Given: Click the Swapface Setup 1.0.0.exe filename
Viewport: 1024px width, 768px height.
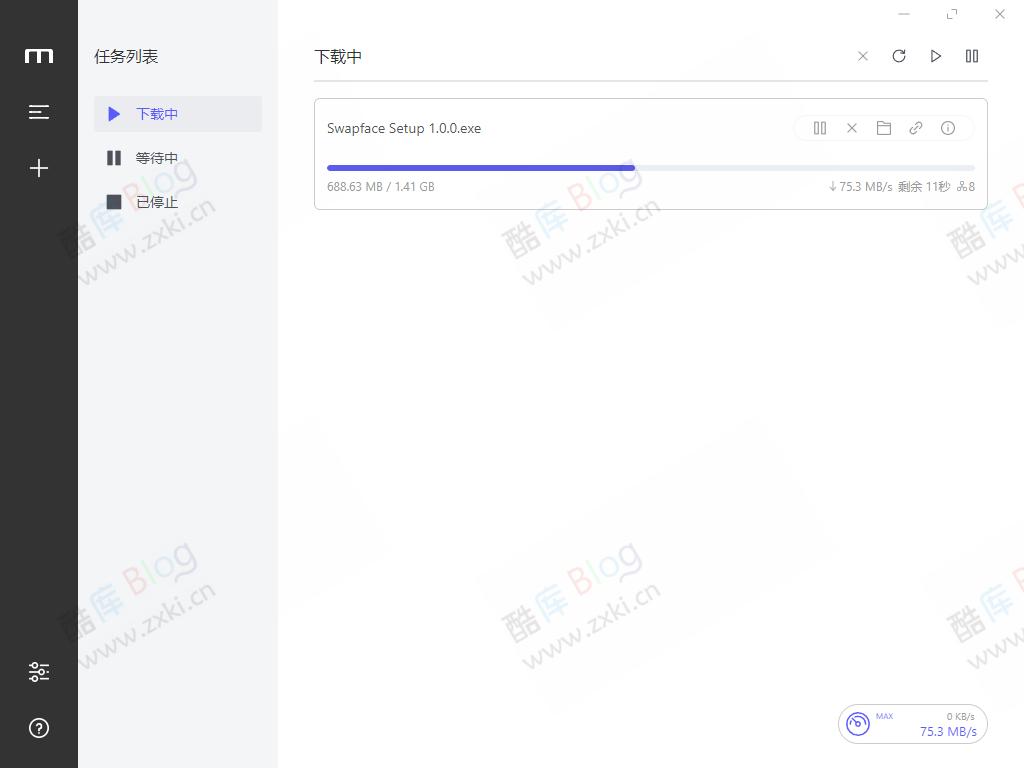Looking at the screenshot, I should [x=404, y=128].
